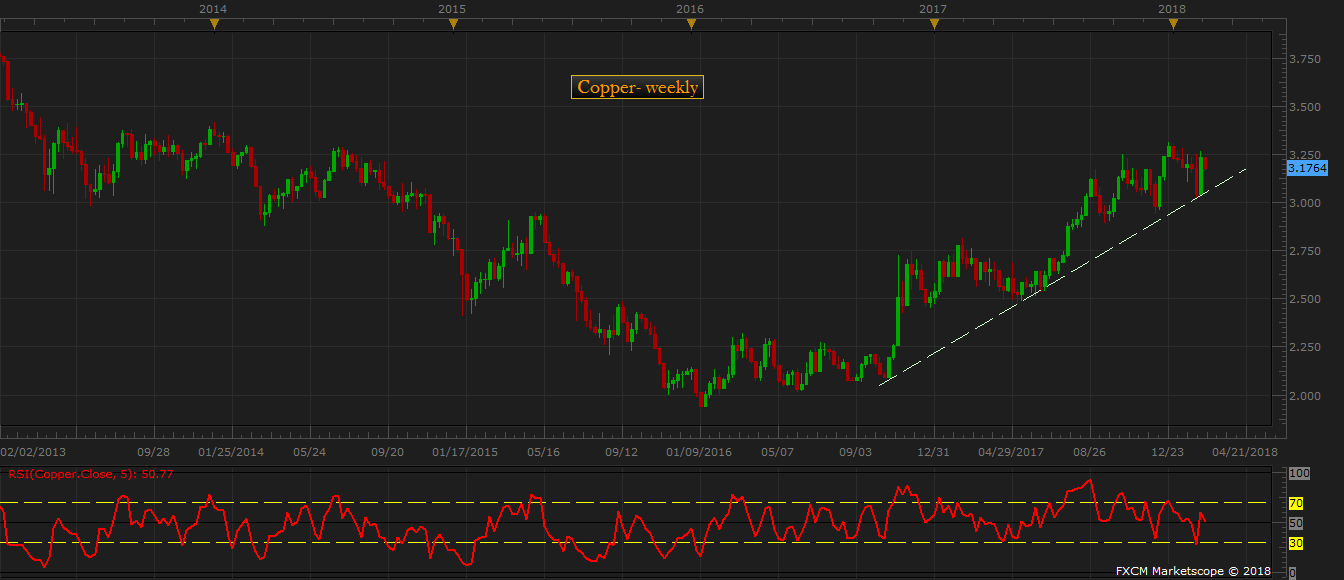Click the 2.000 price axis label
Screen dimensions: 1344x580
[1304, 396]
